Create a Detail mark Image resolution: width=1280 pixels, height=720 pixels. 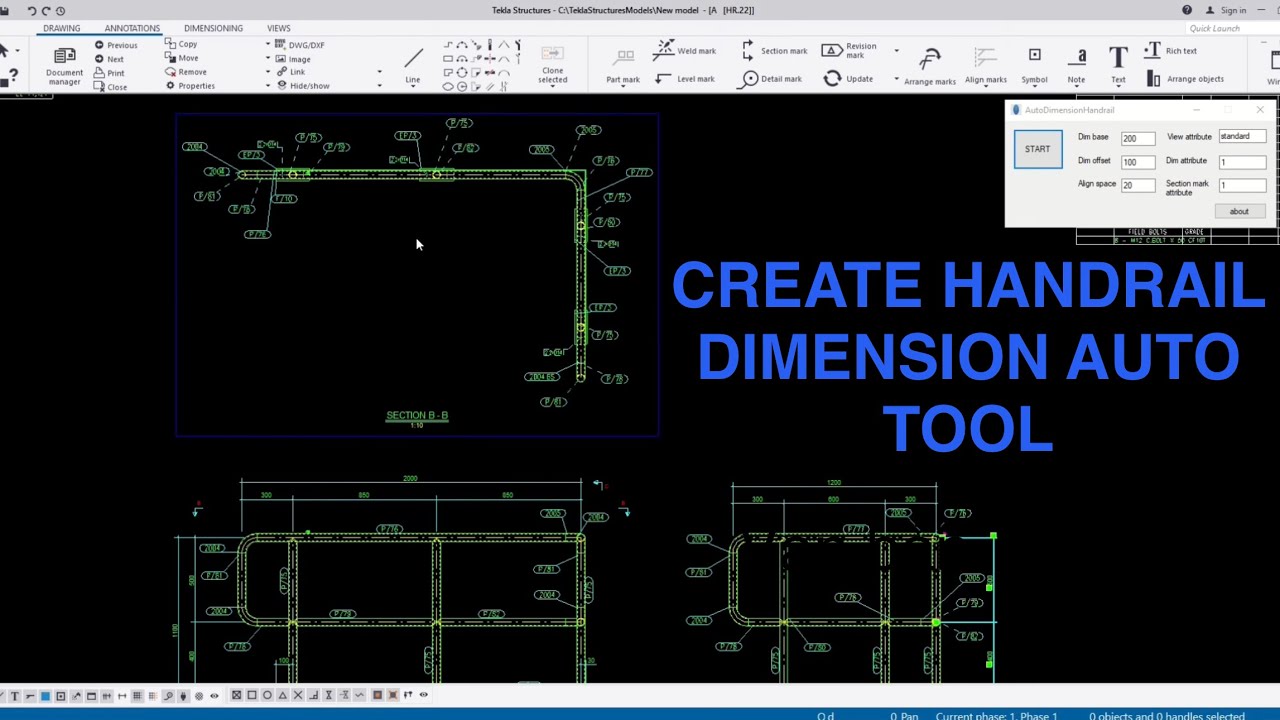pyautogui.click(x=771, y=78)
